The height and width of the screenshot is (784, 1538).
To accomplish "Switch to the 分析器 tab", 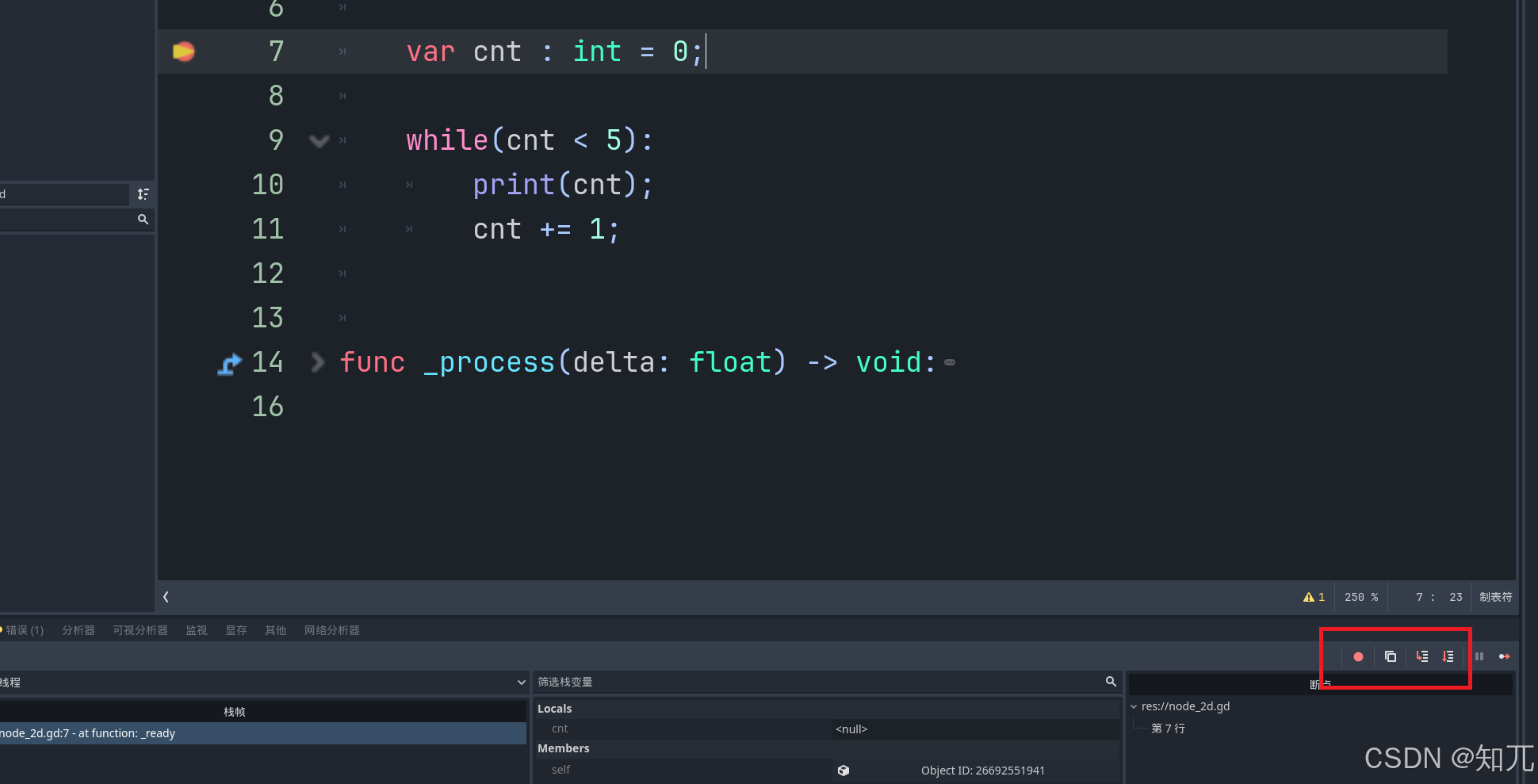I will [x=78, y=630].
